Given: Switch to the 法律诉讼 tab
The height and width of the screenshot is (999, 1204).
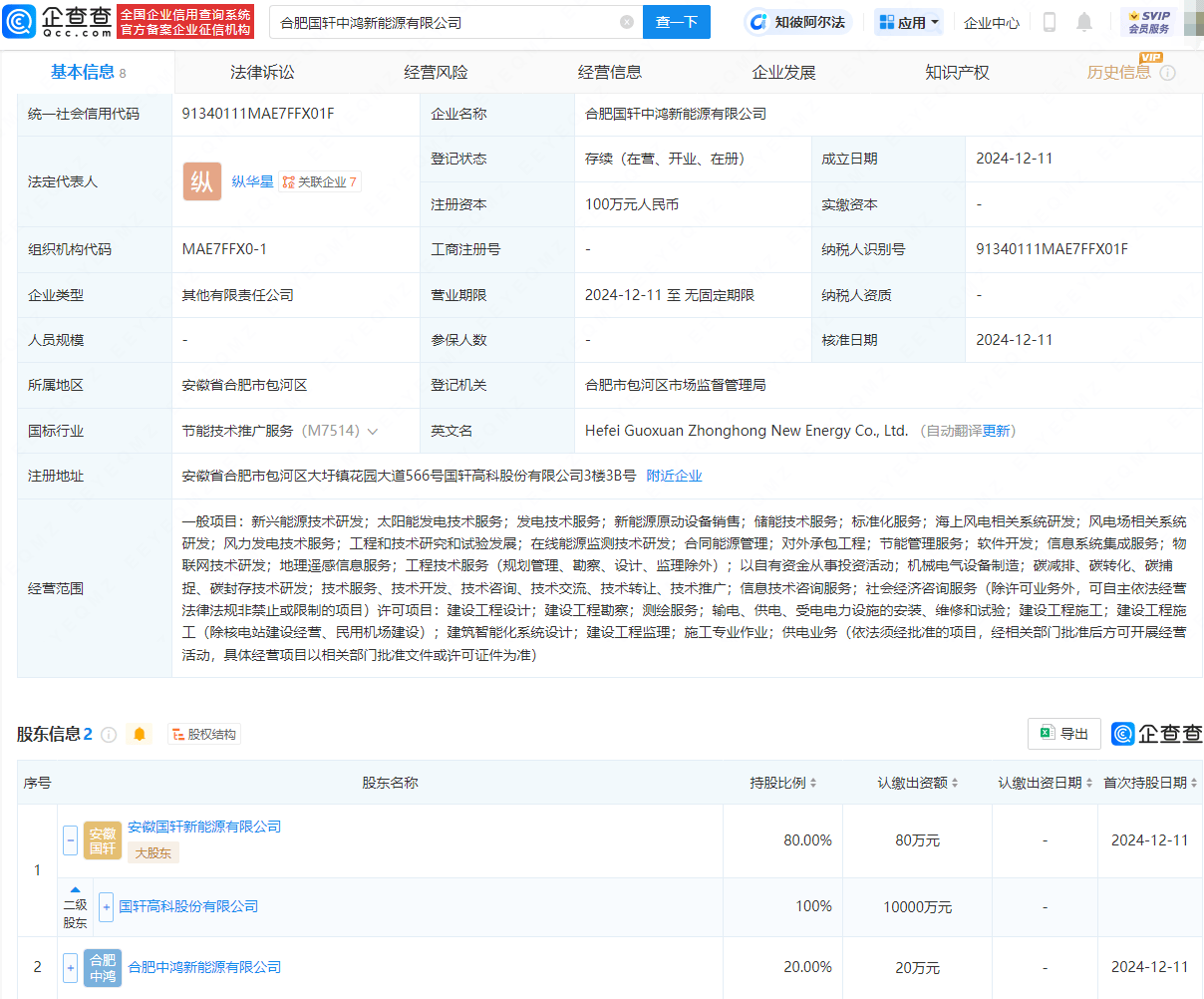Looking at the screenshot, I should (x=262, y=72).
